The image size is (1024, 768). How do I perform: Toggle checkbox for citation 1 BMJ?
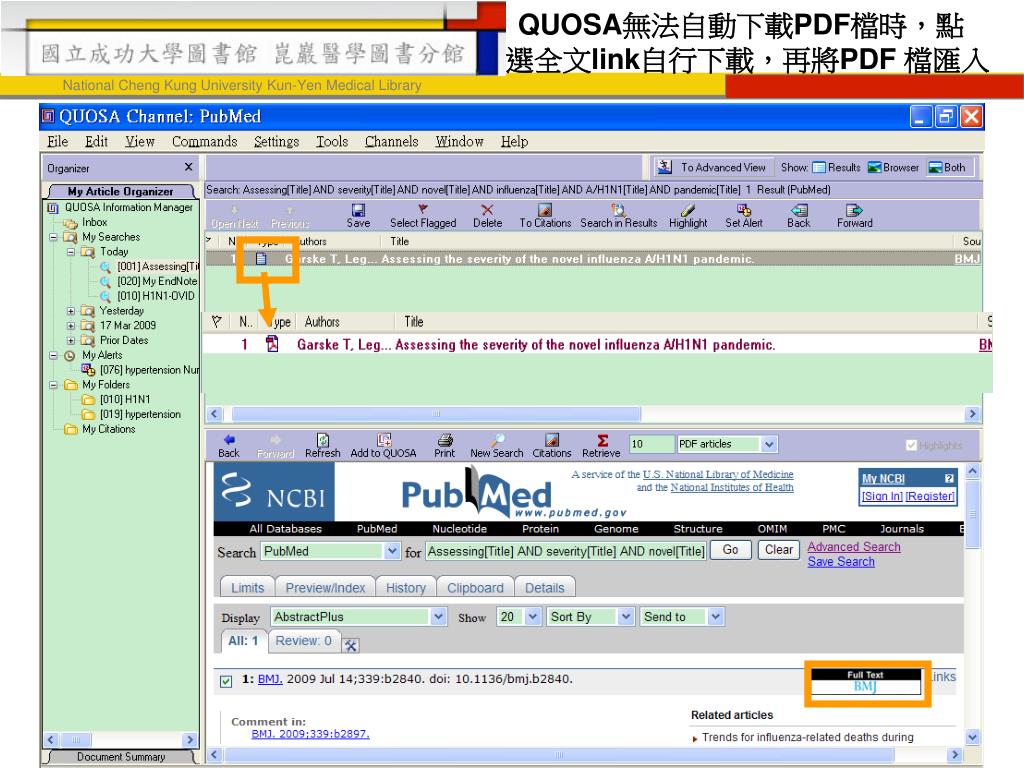tap(226, 681)
